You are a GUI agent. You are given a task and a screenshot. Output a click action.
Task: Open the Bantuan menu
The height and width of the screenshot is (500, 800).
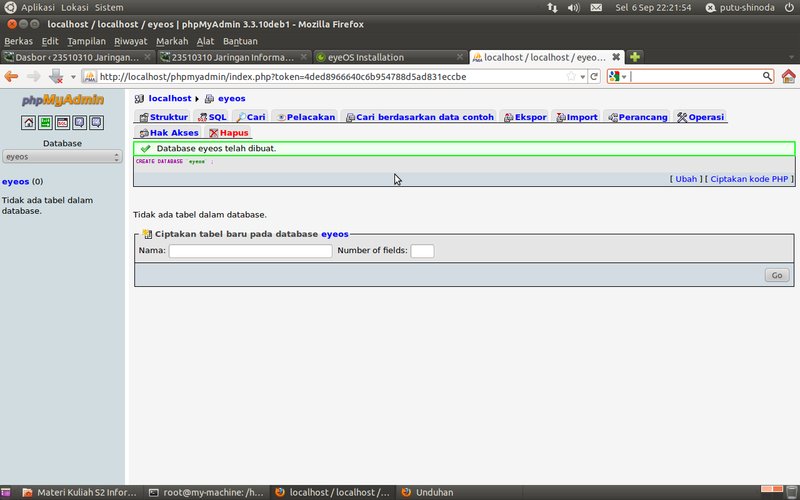pyautogui.click(x=240, y=41)
